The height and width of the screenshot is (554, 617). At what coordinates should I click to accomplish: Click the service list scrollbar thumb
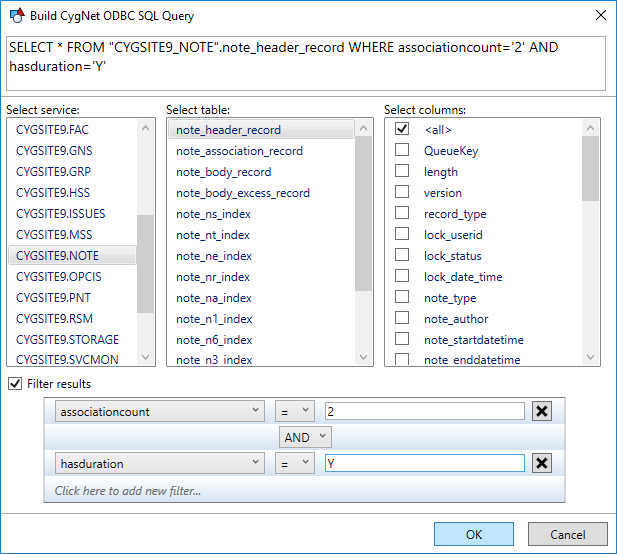(x=145, y=264)
